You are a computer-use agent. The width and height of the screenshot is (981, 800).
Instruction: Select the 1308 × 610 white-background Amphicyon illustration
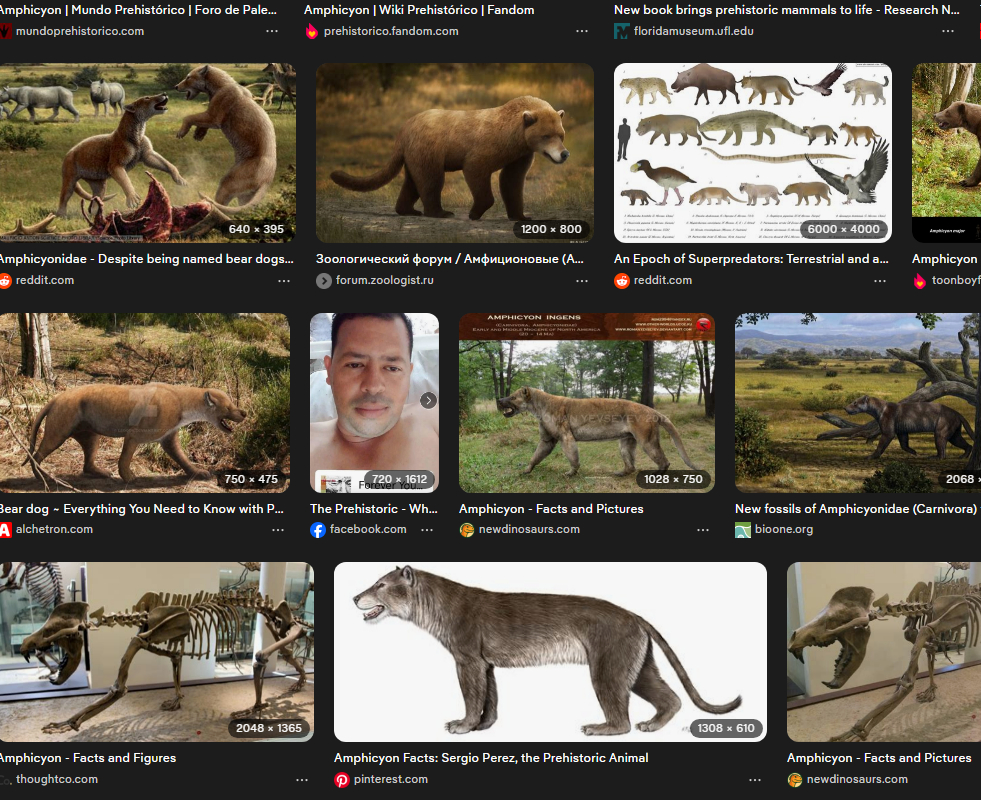pyautogui.click(x=550, y=651)
